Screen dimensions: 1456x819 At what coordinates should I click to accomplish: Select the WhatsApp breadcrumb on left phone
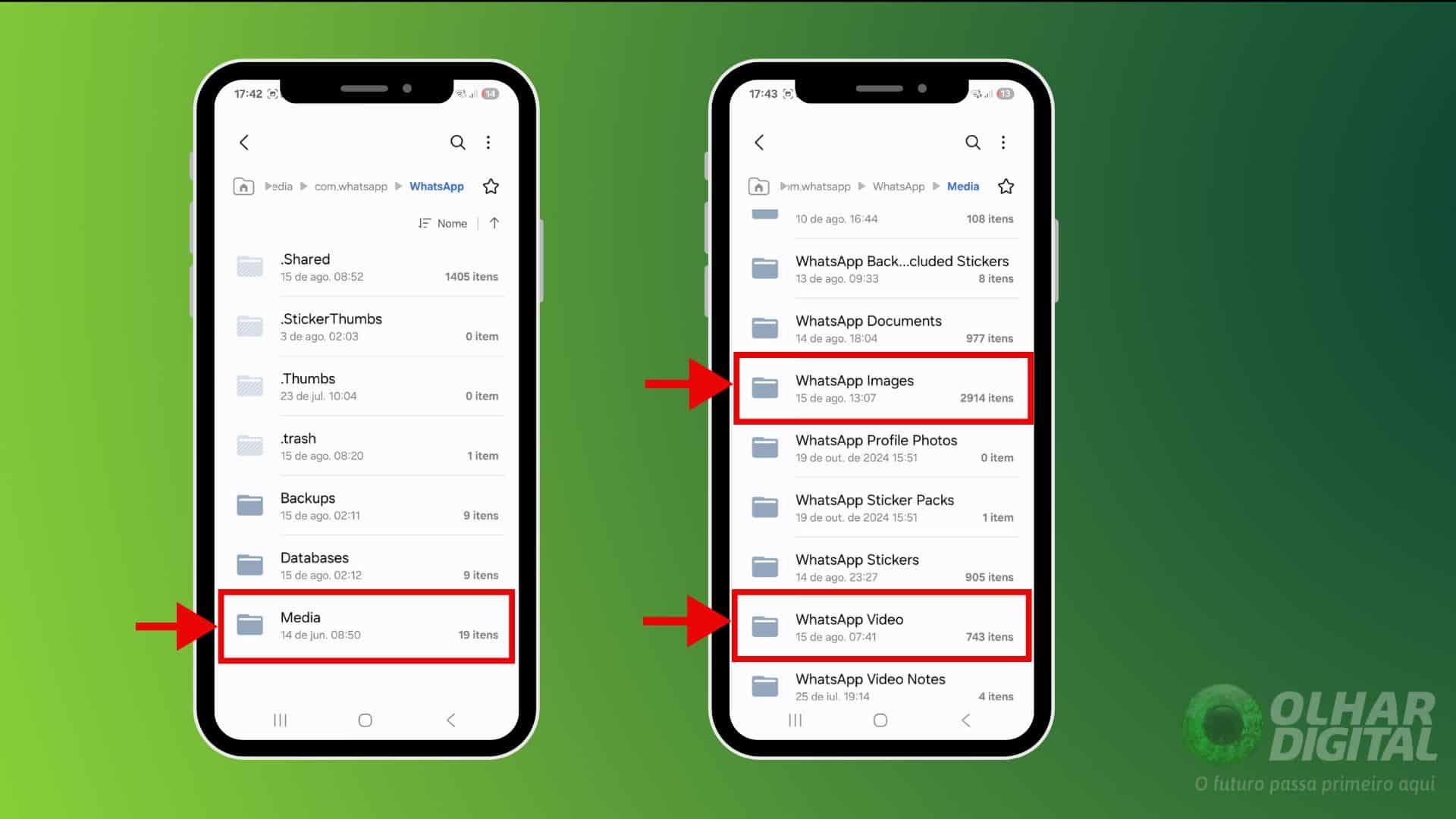pyautogui.click(x=437, y=187)
